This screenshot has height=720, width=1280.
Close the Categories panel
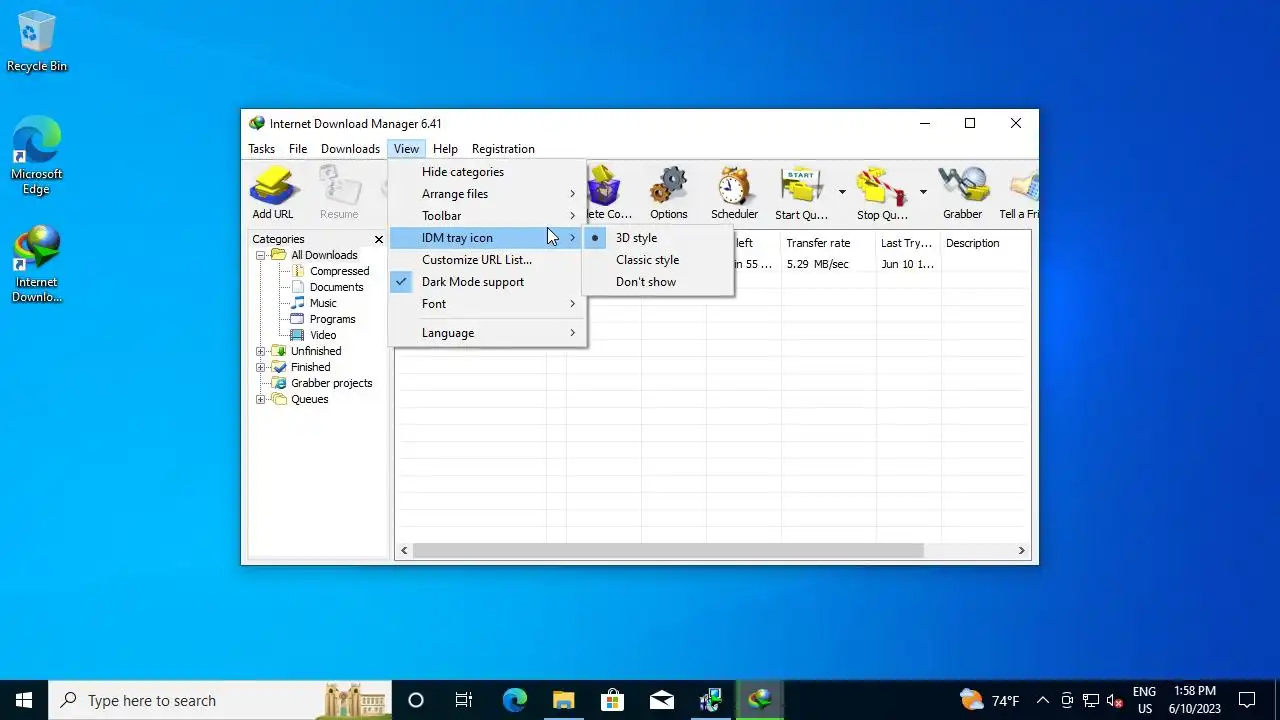coord(379,239)
